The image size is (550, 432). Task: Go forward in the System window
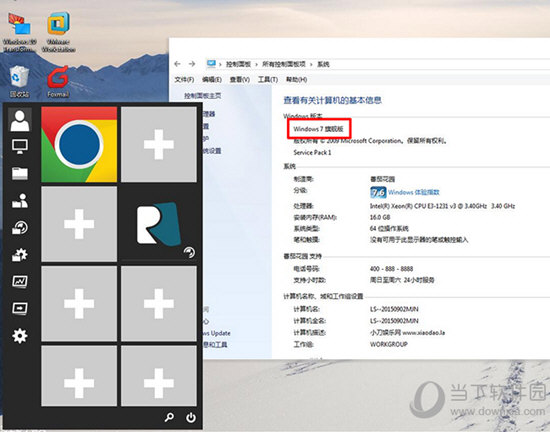[x=192, y=64]
